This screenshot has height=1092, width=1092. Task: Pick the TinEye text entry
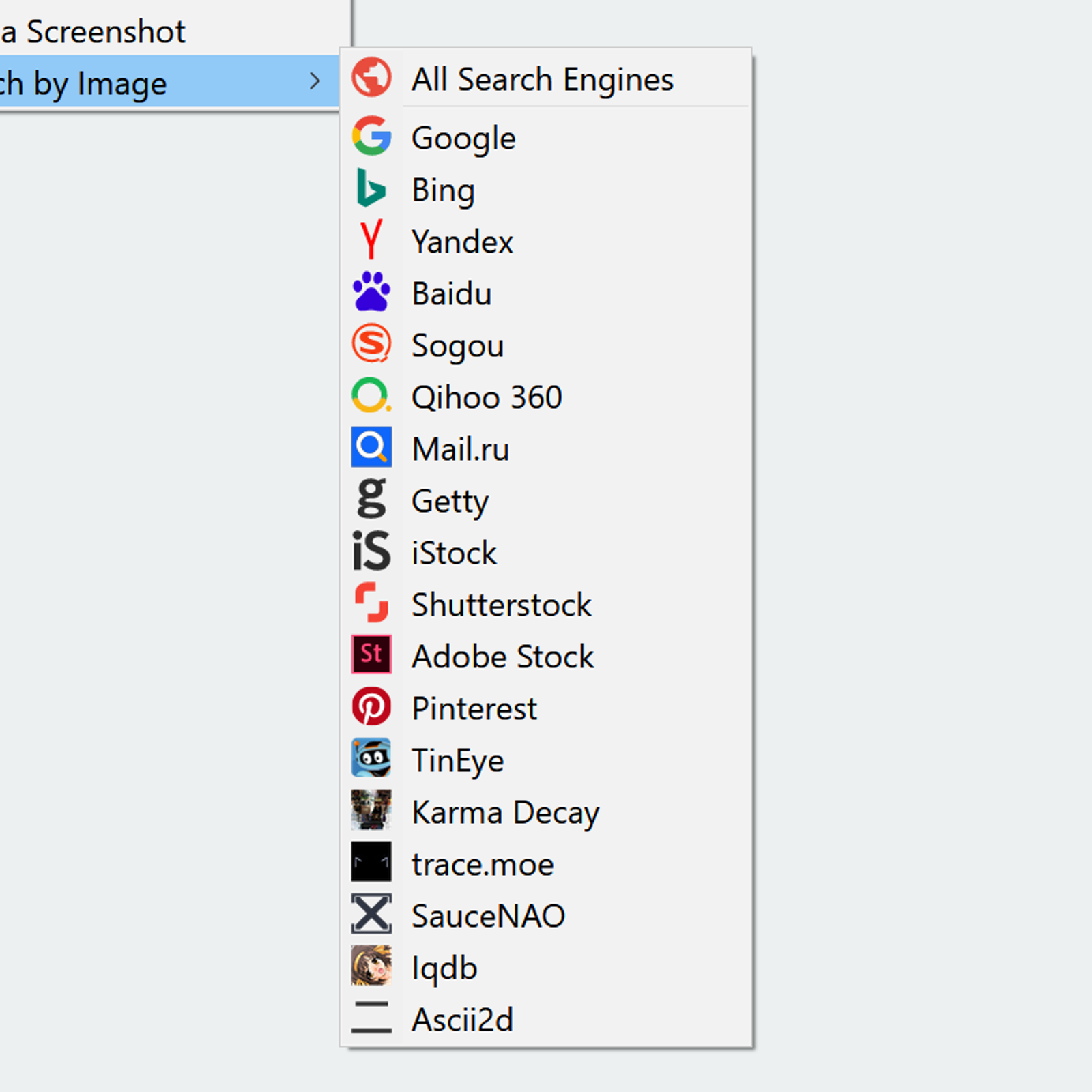458,761
